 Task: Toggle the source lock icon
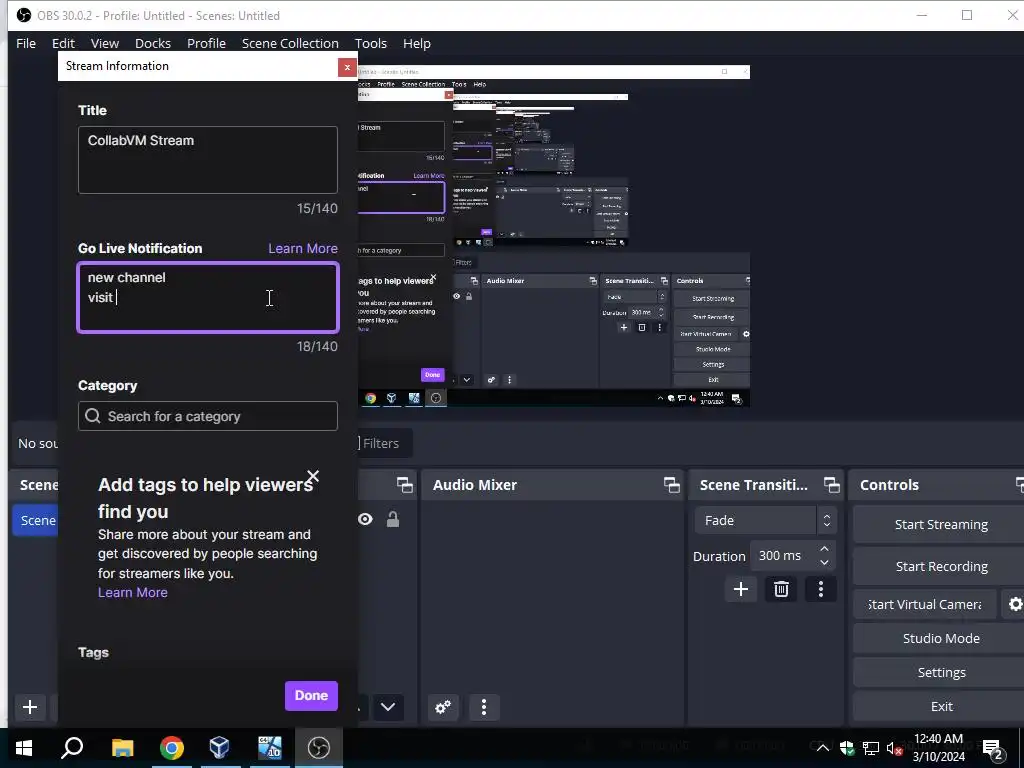pyautogui.click(x=392, y=519)
